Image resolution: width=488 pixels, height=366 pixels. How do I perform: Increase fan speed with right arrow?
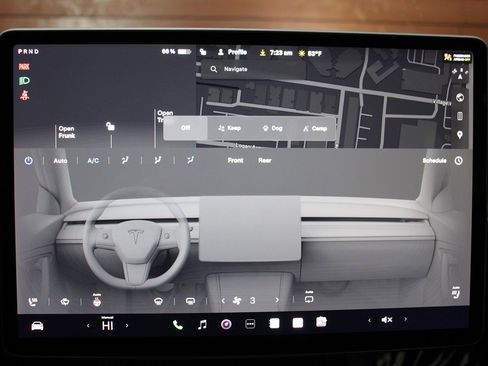tap(277, 300)
